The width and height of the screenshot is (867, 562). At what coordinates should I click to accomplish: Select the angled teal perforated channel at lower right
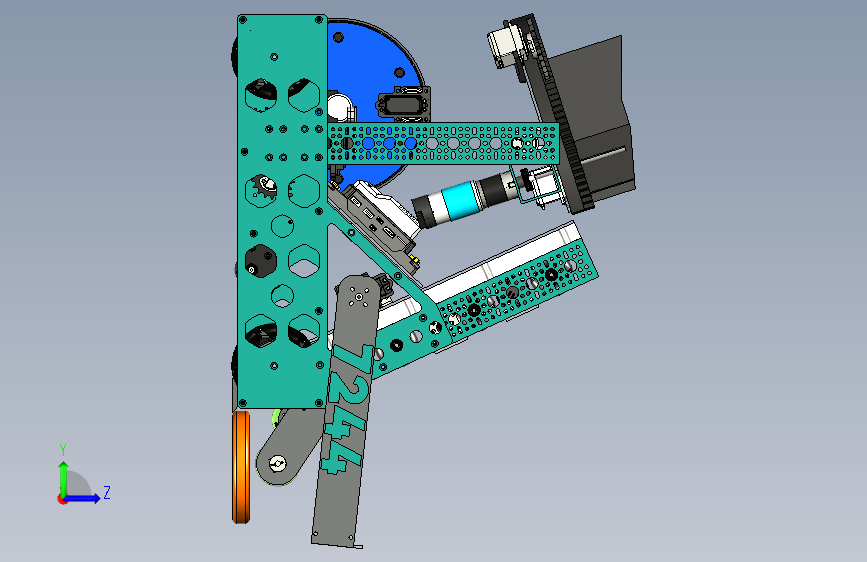click(x=517, y=290)
